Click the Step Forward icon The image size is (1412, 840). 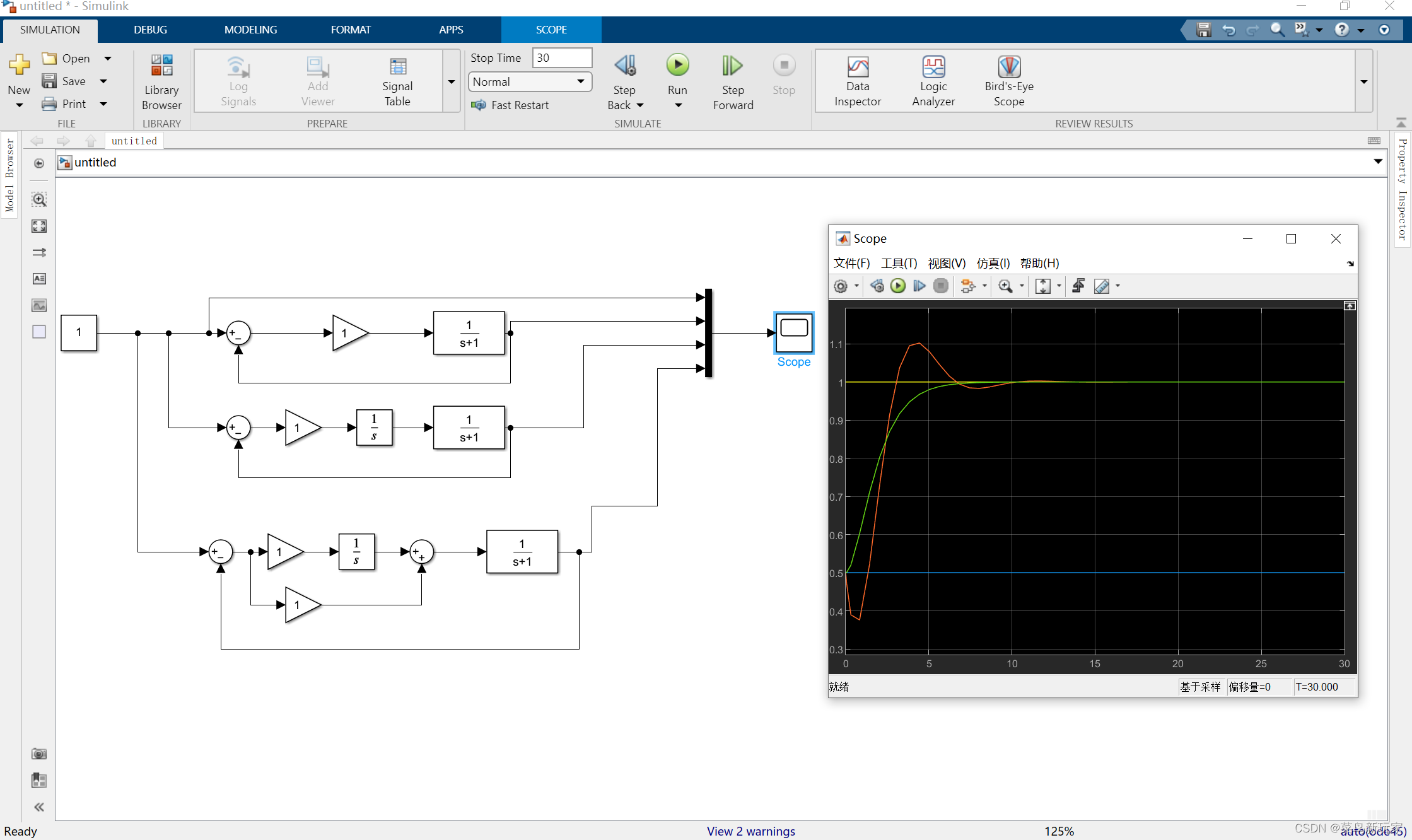(x=732, y=66)
